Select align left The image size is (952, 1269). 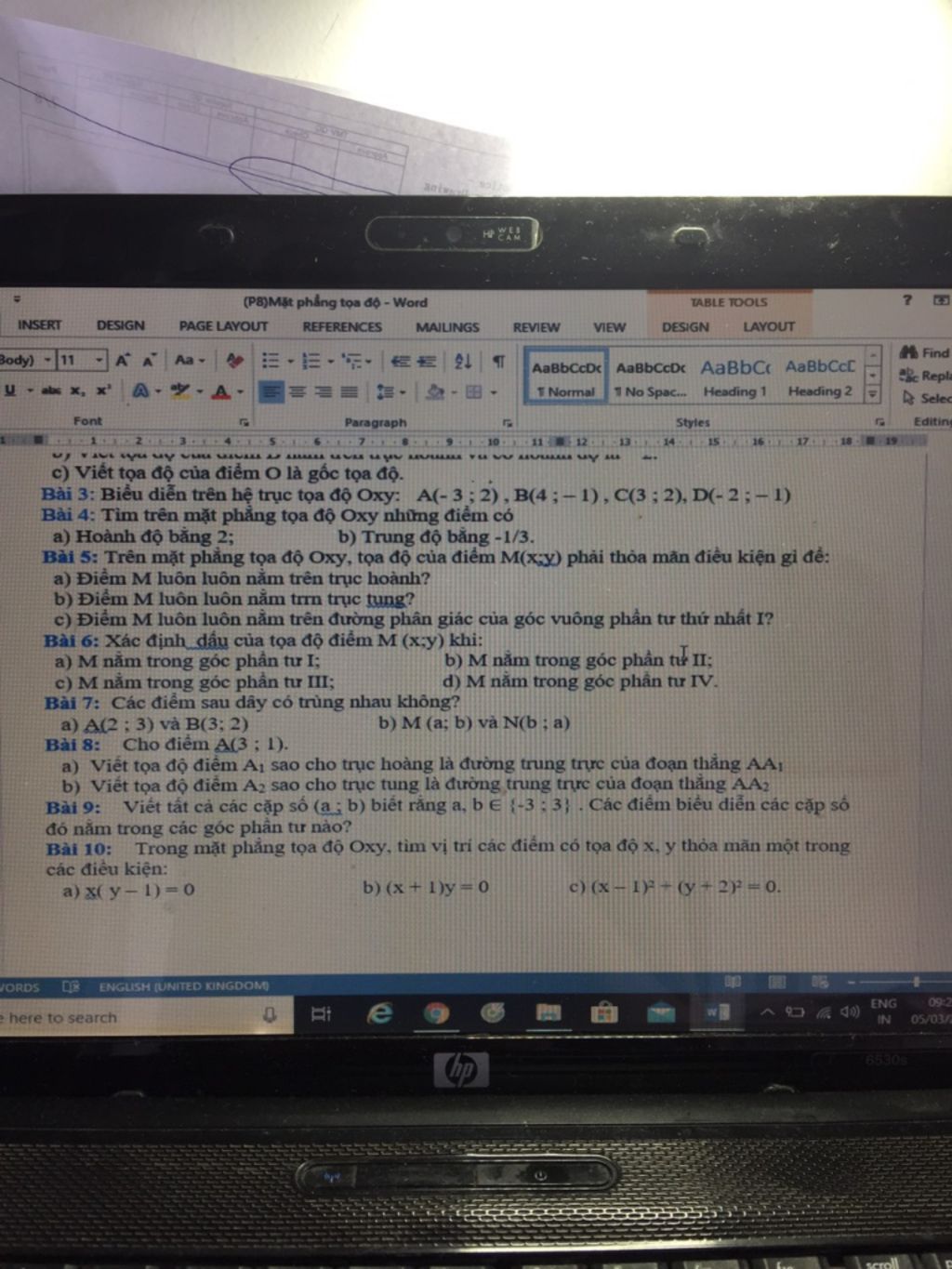(271, 391)
